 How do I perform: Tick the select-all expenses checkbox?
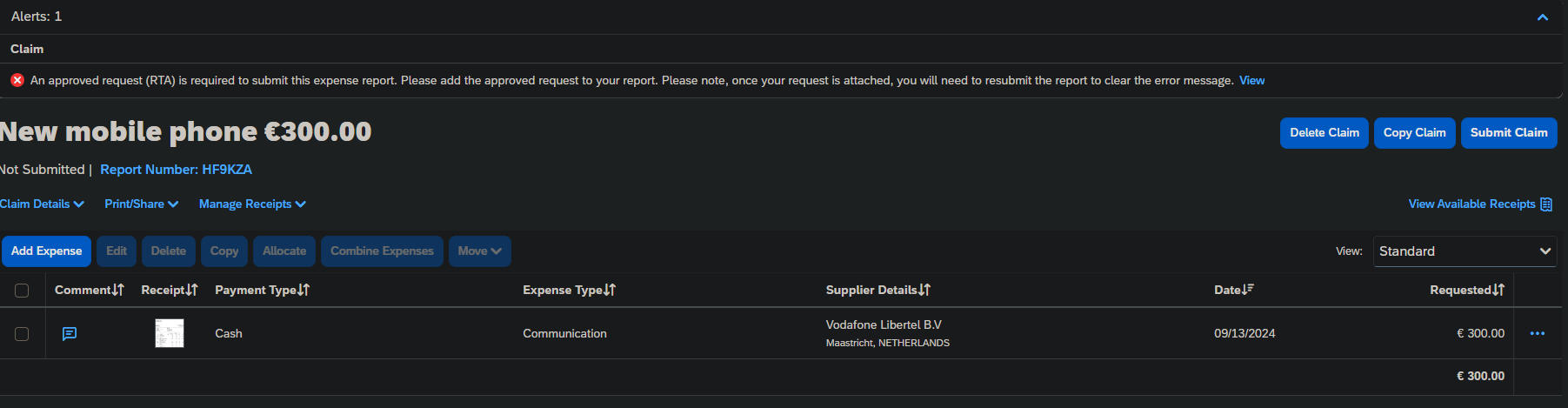click(x=22, y=291)
